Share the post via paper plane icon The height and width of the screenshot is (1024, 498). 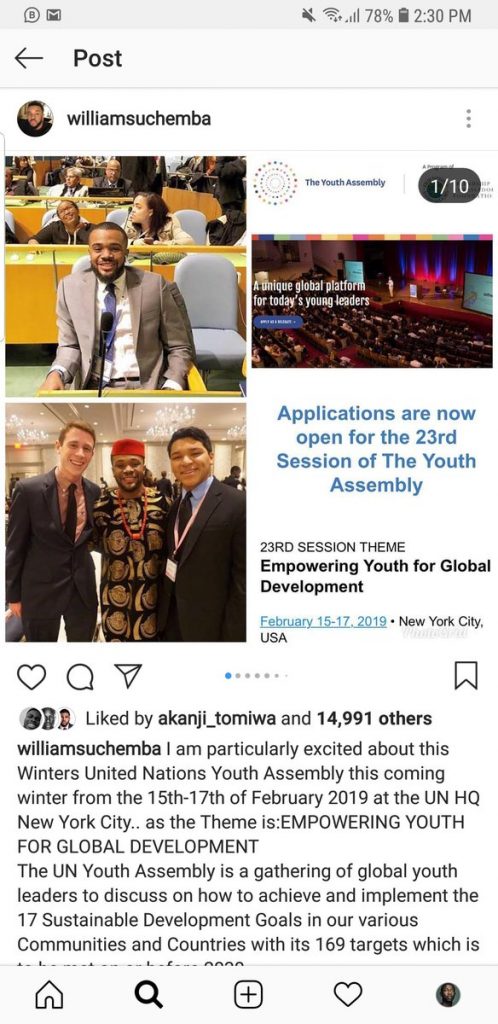128,676
